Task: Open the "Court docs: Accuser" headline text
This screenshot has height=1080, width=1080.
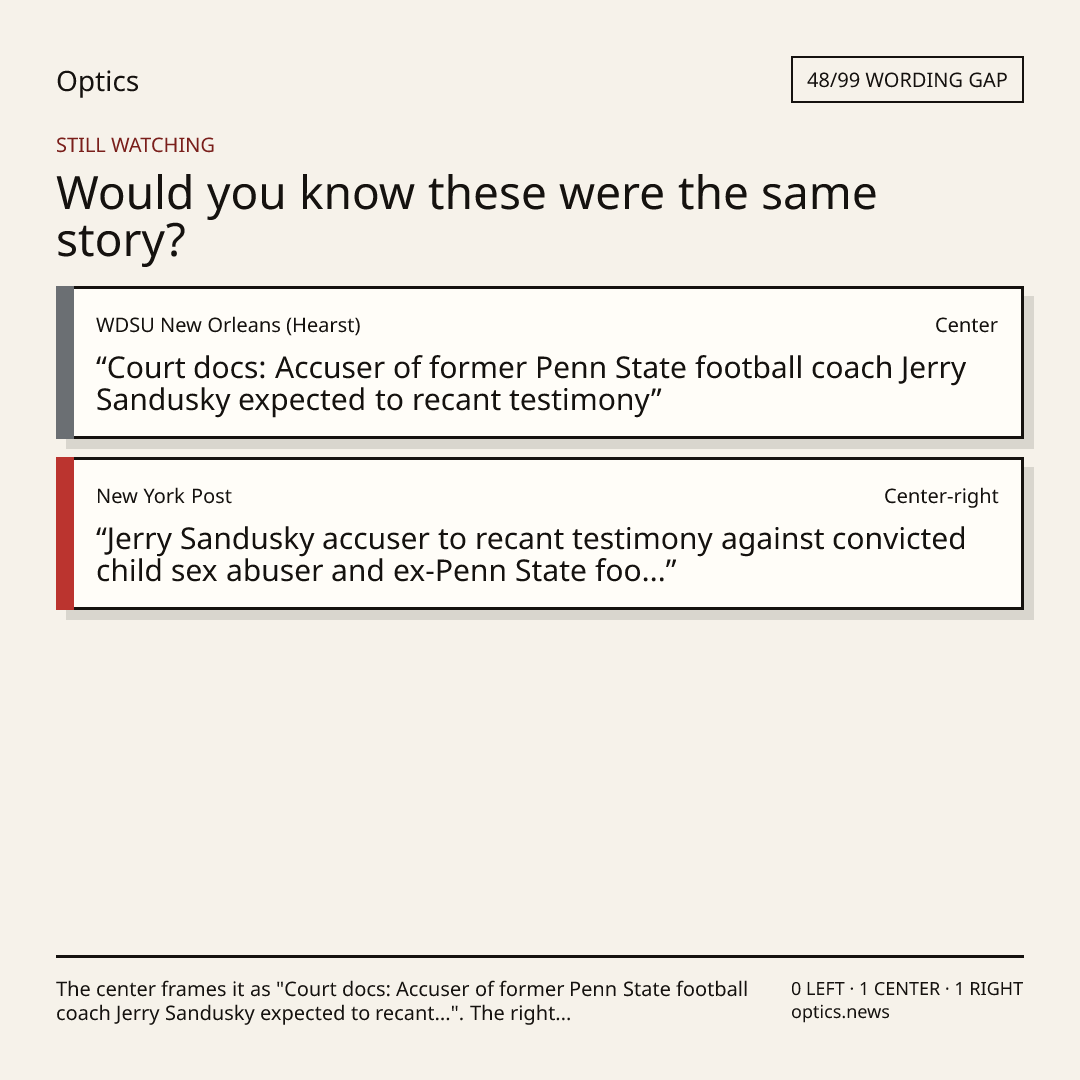Action: point(530,384)
